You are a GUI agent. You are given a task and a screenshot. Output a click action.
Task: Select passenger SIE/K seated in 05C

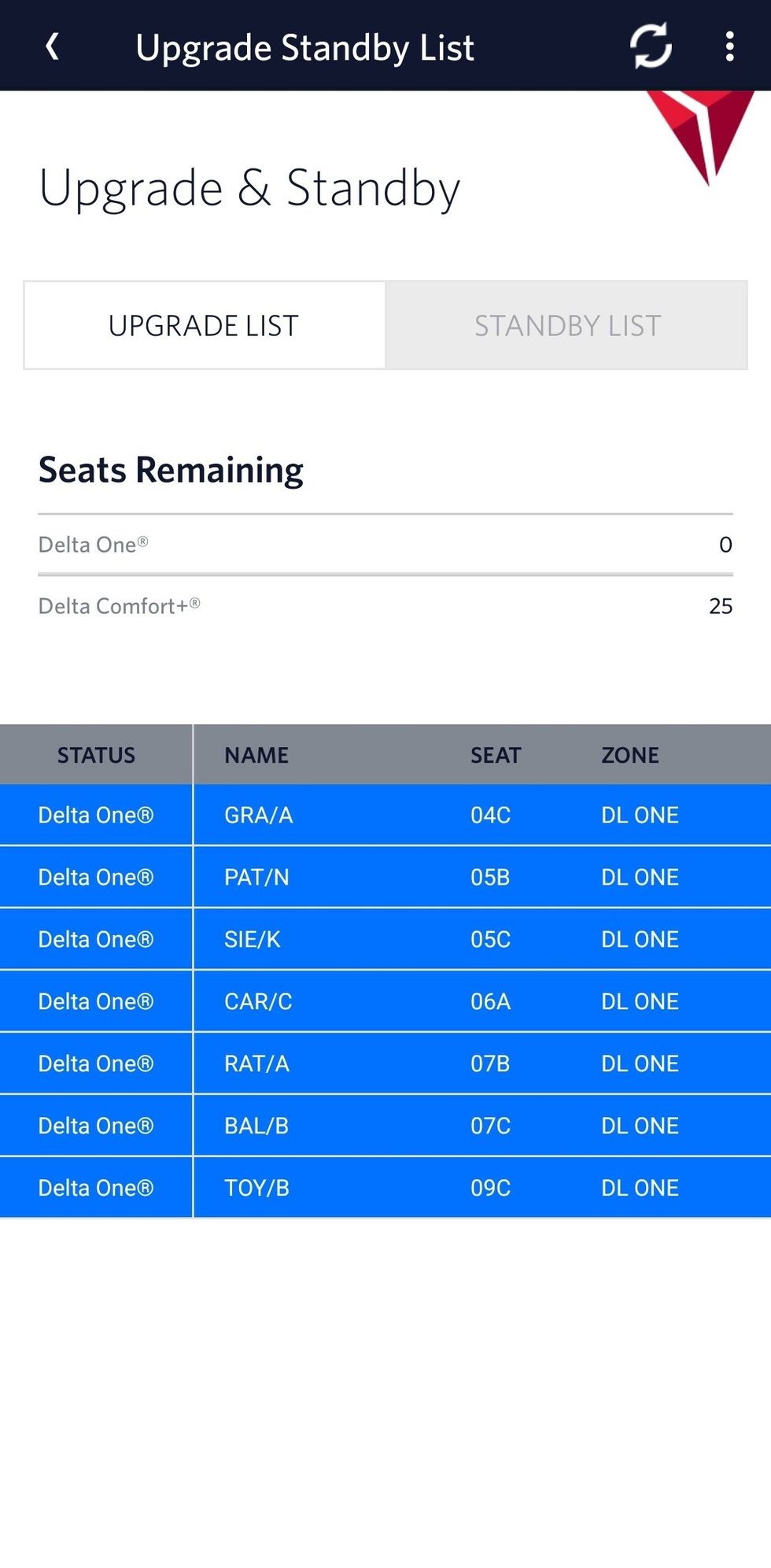point(257,938)
